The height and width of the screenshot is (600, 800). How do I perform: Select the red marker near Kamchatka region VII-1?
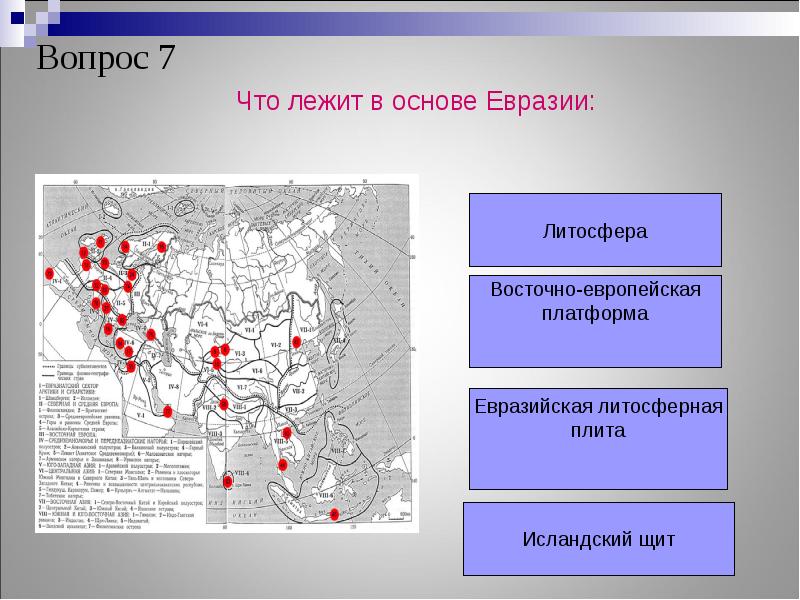[x=296, y=340]
